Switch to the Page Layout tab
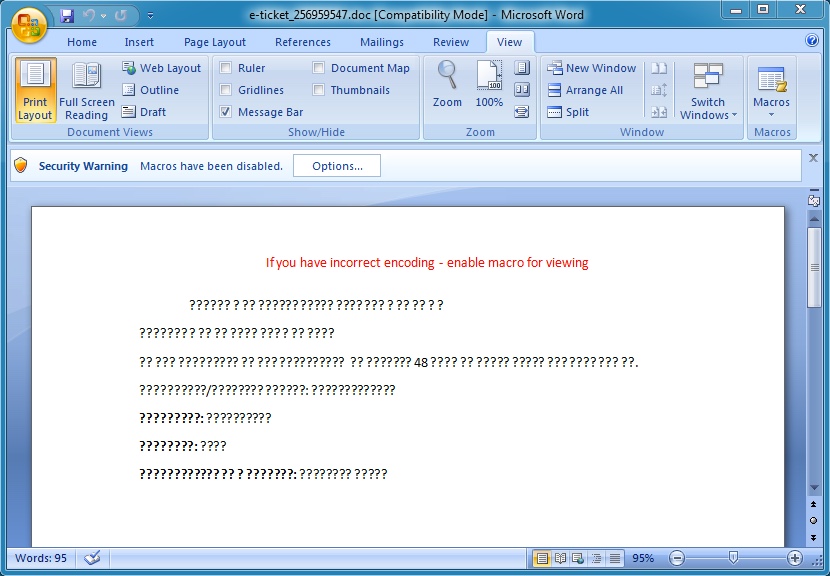 (x=214, y=42)
